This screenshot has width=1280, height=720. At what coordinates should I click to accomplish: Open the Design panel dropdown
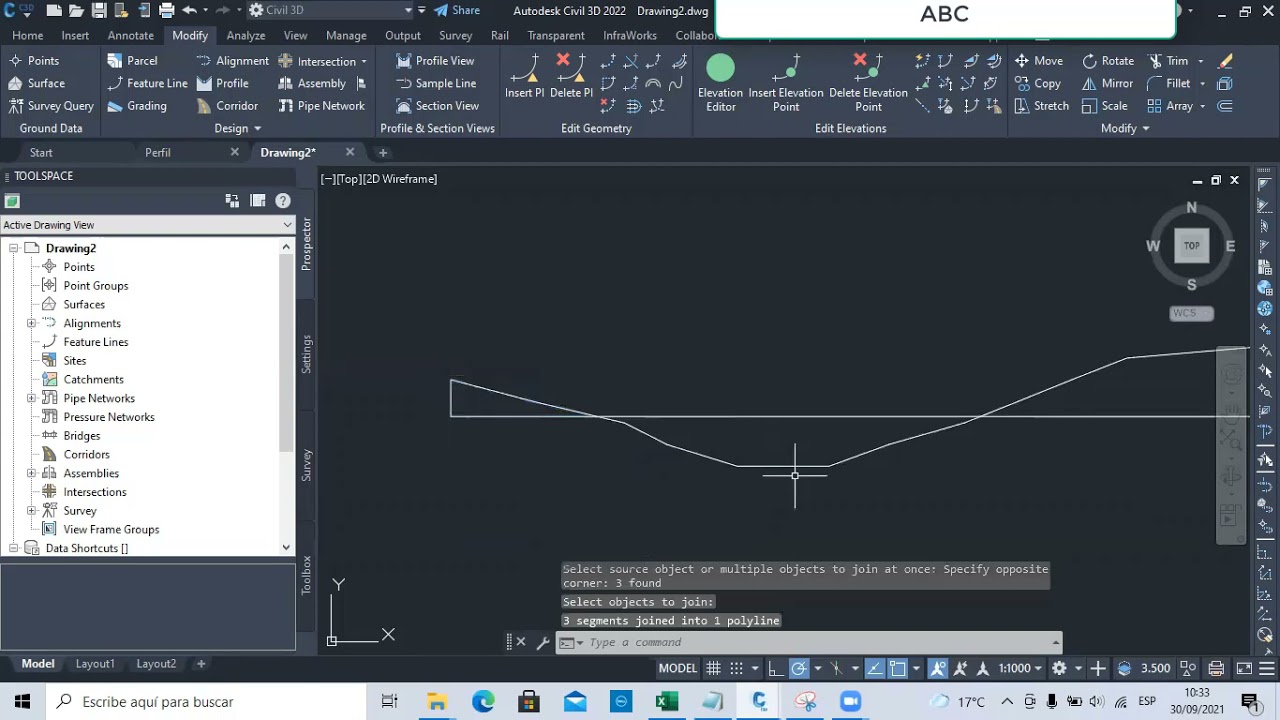pos(237,128)
